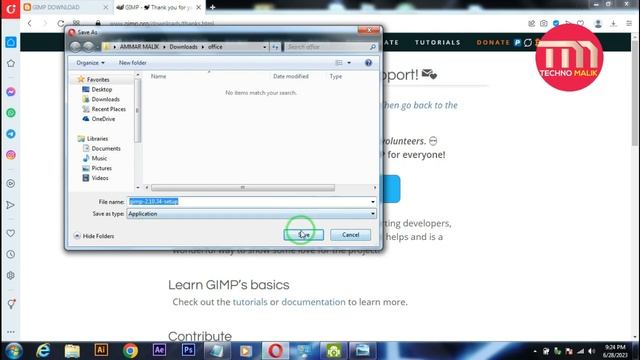The height and width of the screenshot is (360, 640).
Task: Open Photoshop from the taskbar
Action: tap(188, 350)
